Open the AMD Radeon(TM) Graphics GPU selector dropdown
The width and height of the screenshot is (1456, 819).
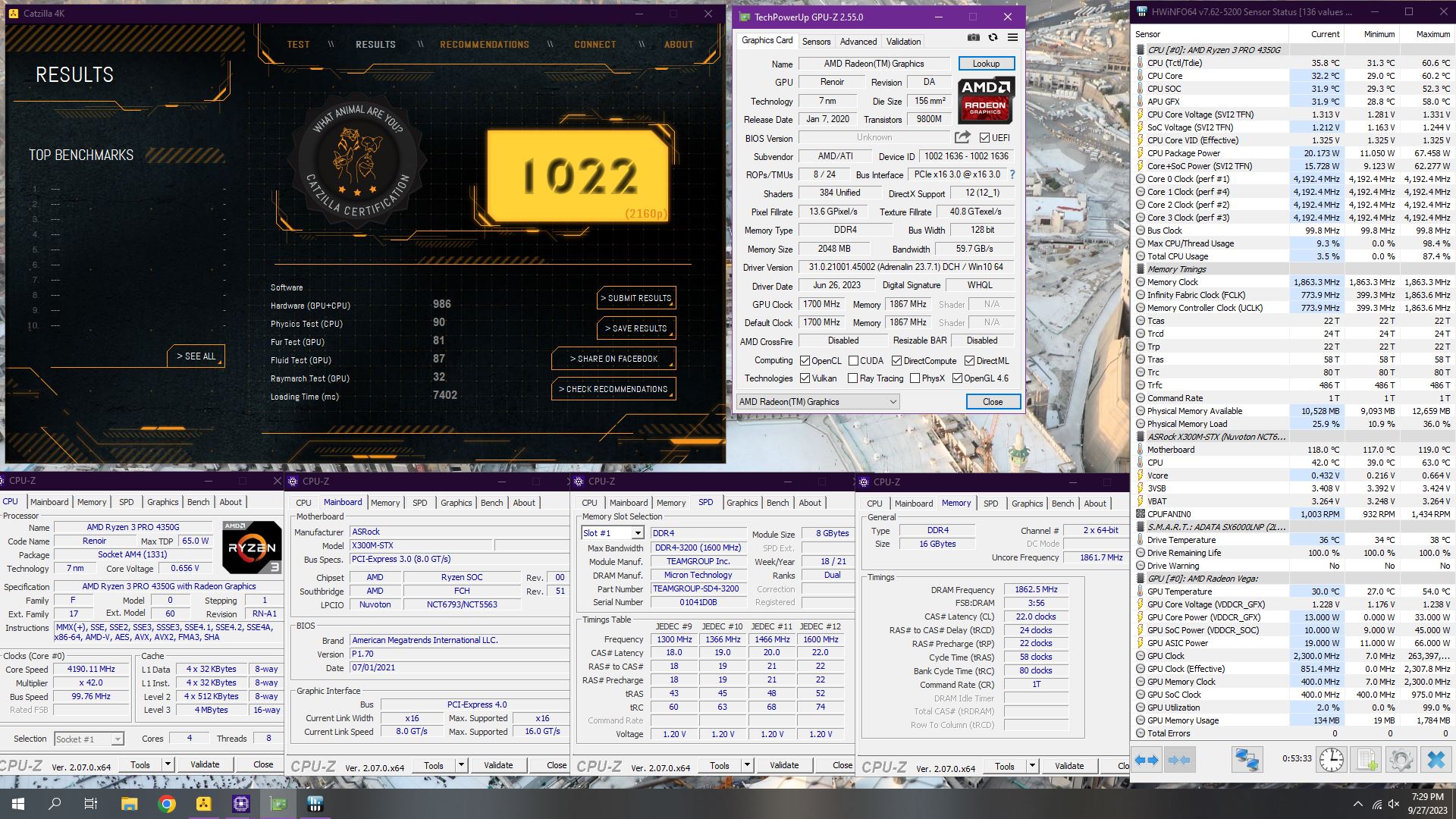(x=818, y=402)
